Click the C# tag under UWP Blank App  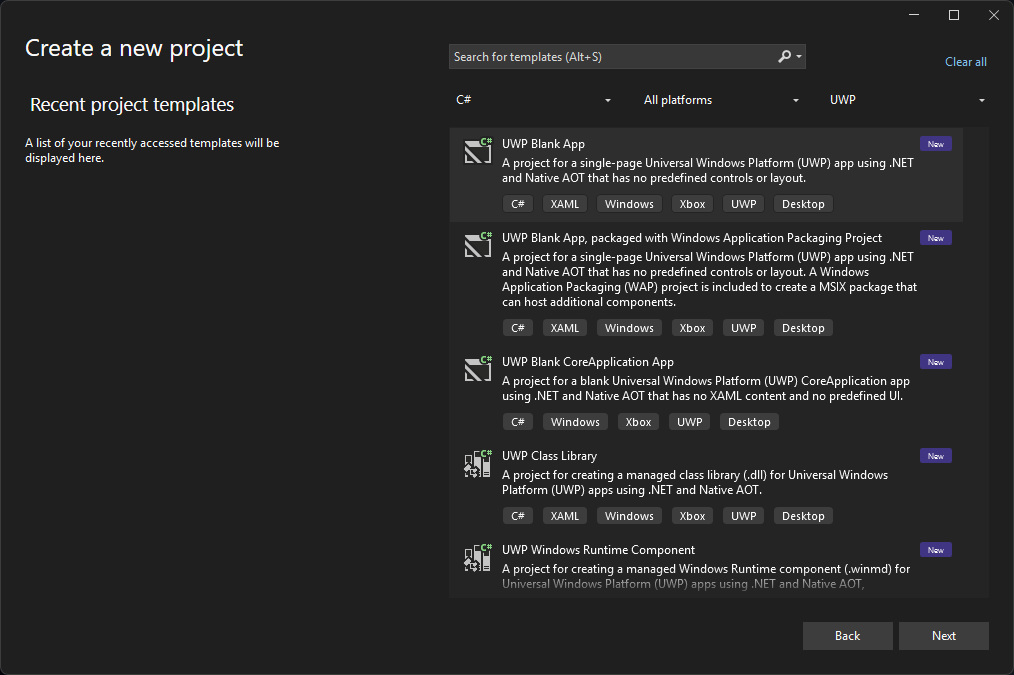click(x=518, y=204)
